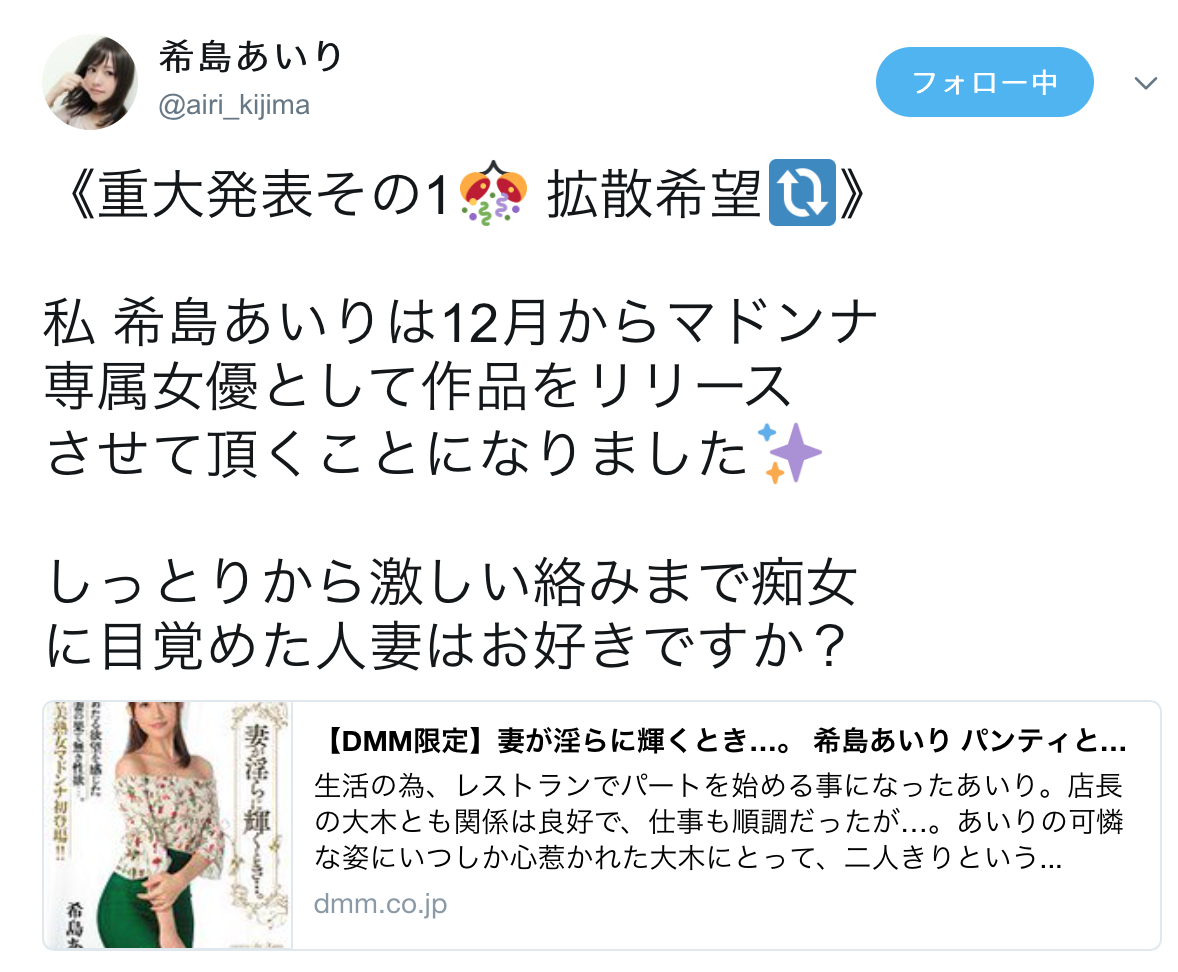This screenshot has height=972, width=1178.
Task: Click the party popper emoji
Action: pyautogui.click(x=494, y=193)
